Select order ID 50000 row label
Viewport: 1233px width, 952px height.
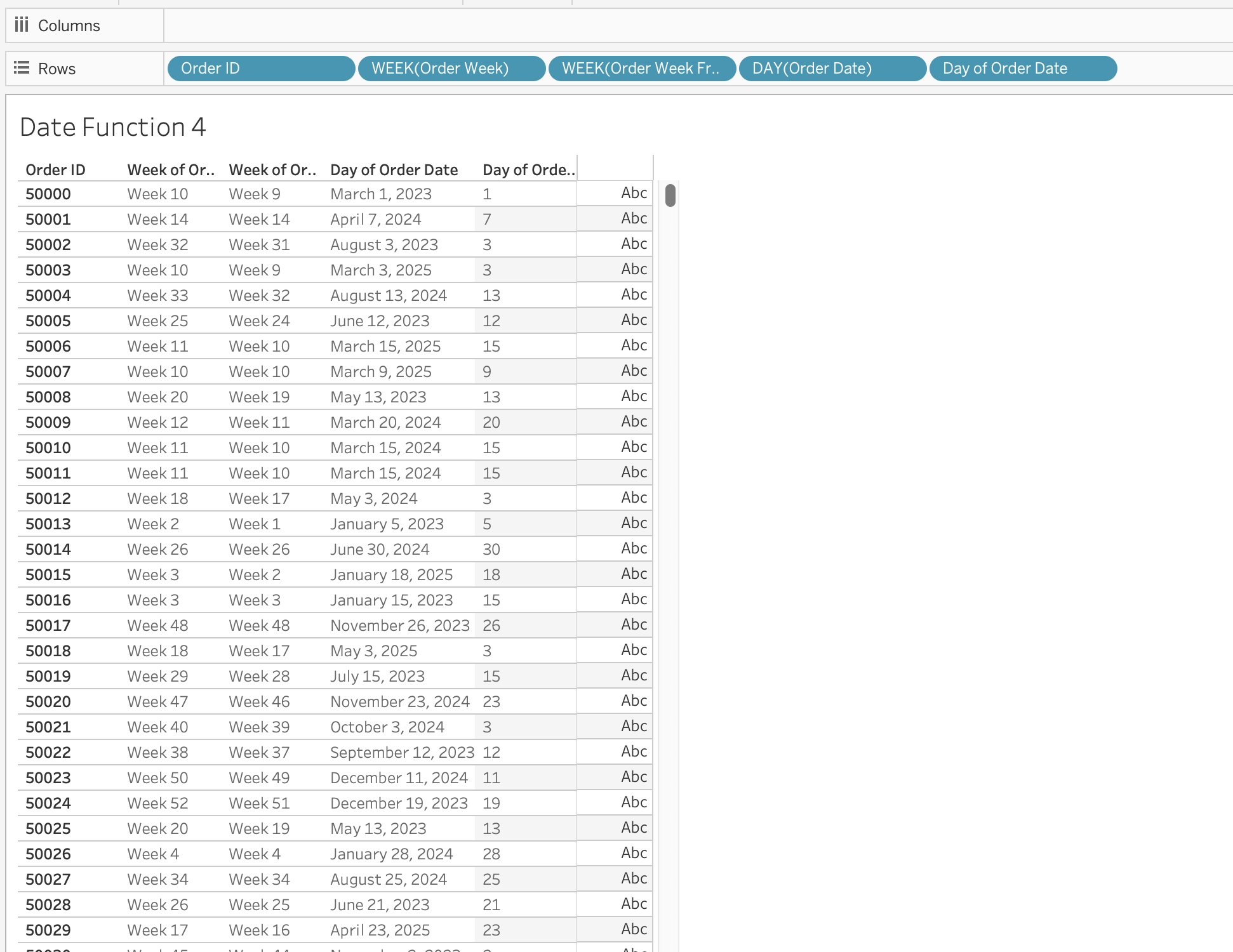tap(48, 194)
